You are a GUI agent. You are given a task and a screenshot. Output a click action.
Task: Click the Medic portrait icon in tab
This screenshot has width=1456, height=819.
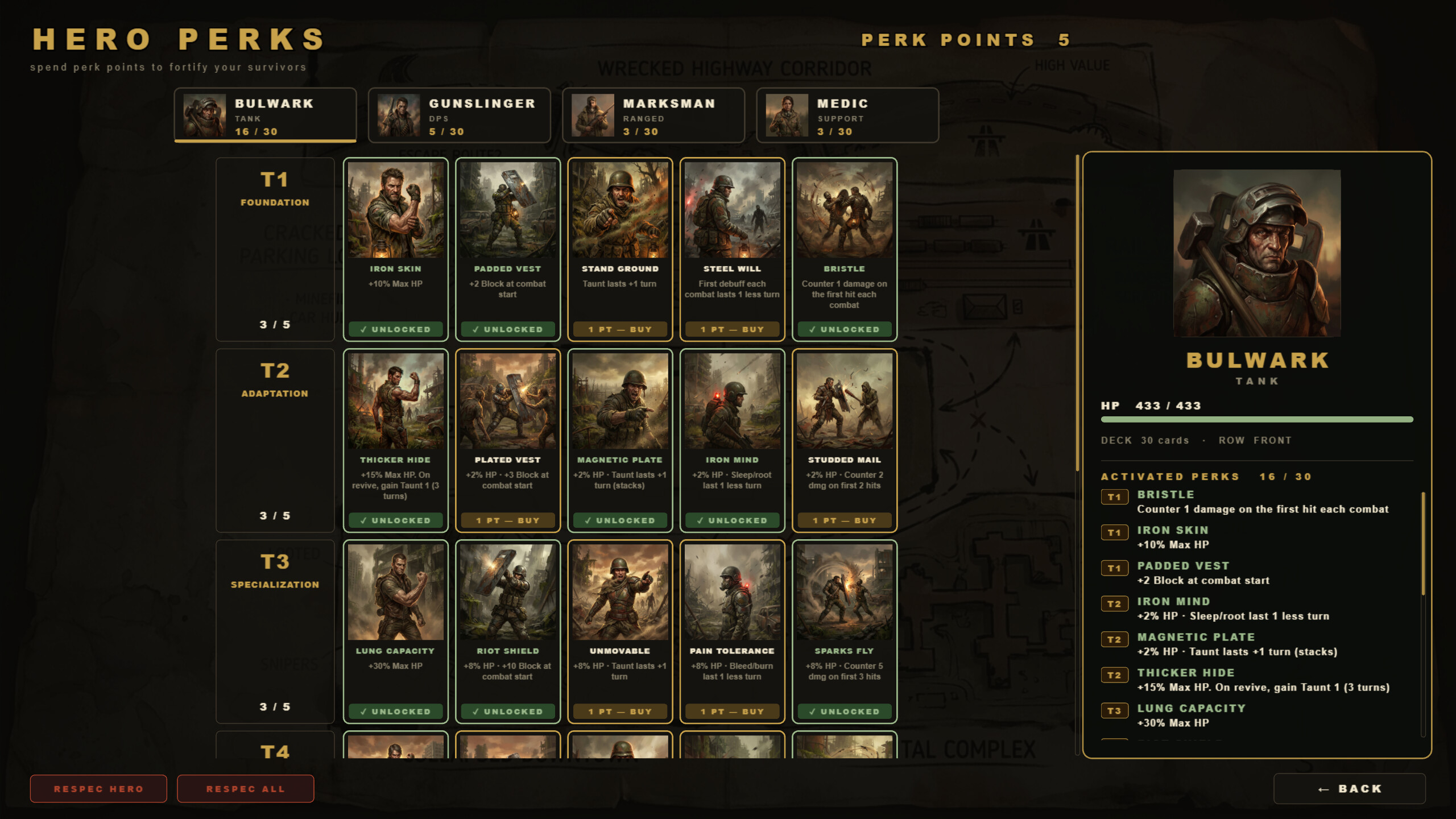click(x=787, y=115)
